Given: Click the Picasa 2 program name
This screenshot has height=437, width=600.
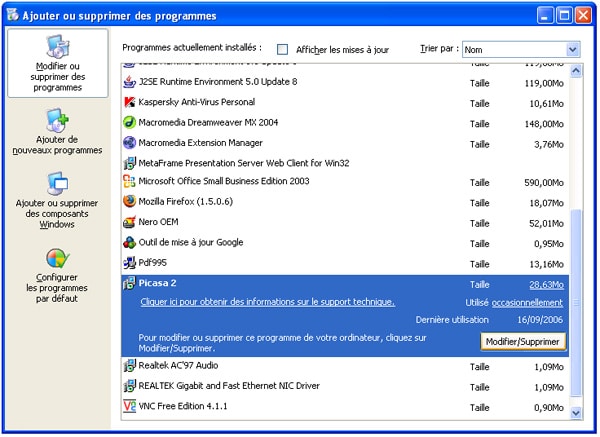Looking at the screenshot, I should click(x=157, y=283).
